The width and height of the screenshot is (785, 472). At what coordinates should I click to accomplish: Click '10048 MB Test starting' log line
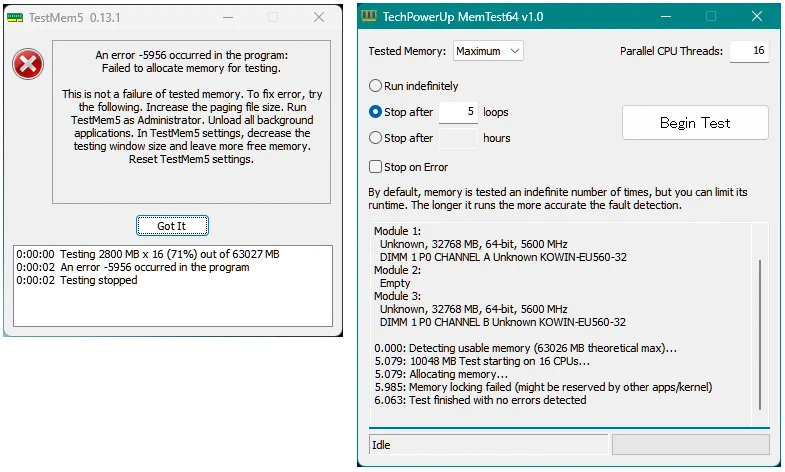coord(482,361)
